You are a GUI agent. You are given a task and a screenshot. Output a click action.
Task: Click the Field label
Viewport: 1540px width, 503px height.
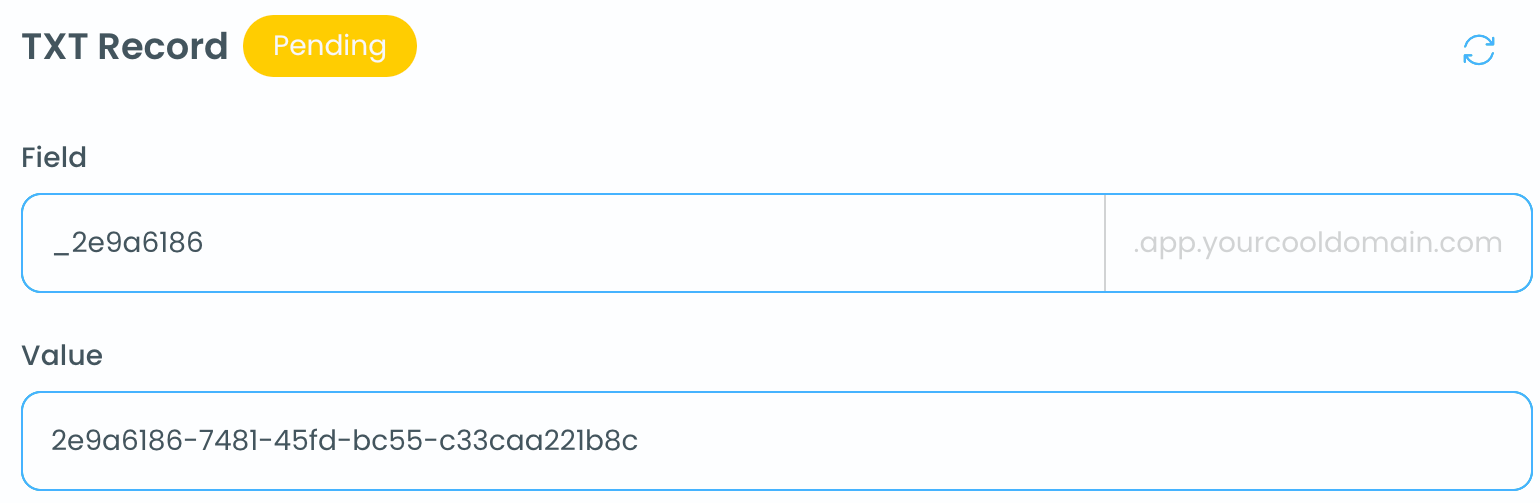54,157
